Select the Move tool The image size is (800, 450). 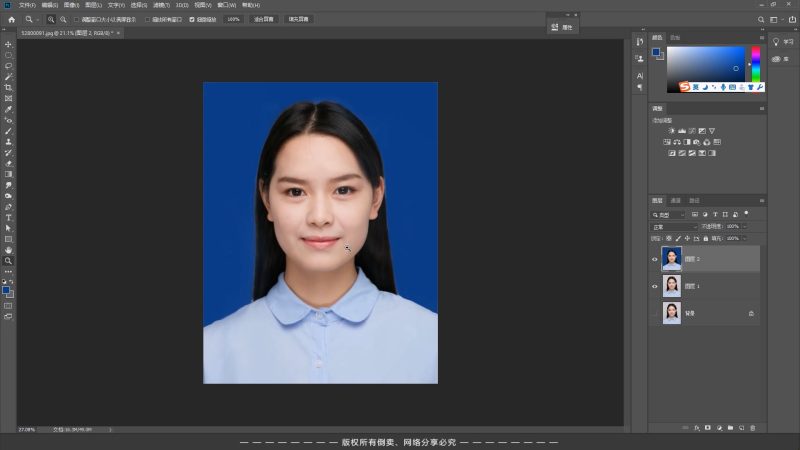point(9,45)
